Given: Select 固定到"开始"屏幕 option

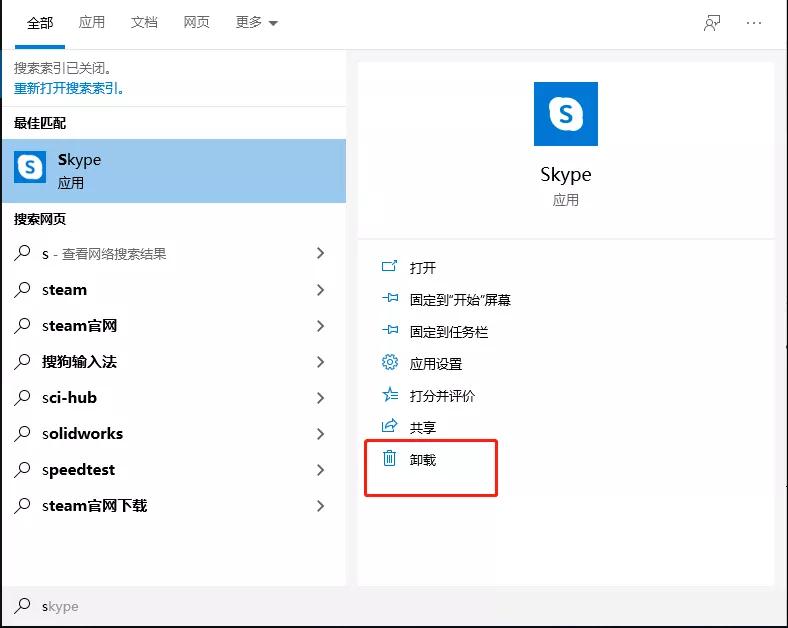Looking at the screenshot, I should [460, 300].
